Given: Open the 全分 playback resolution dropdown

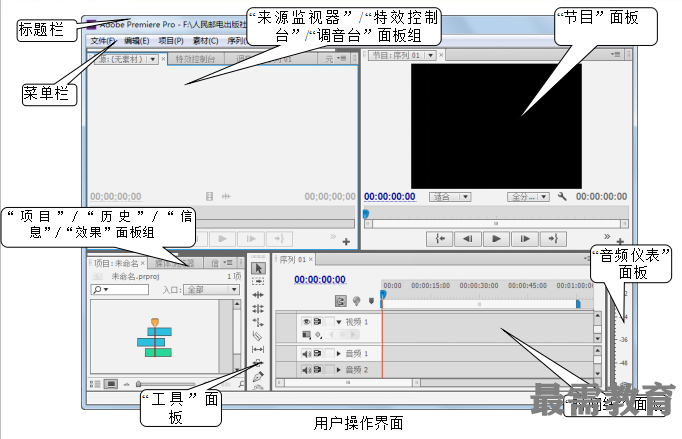Looking at the screenshot, I should click(x=528, y=197).
